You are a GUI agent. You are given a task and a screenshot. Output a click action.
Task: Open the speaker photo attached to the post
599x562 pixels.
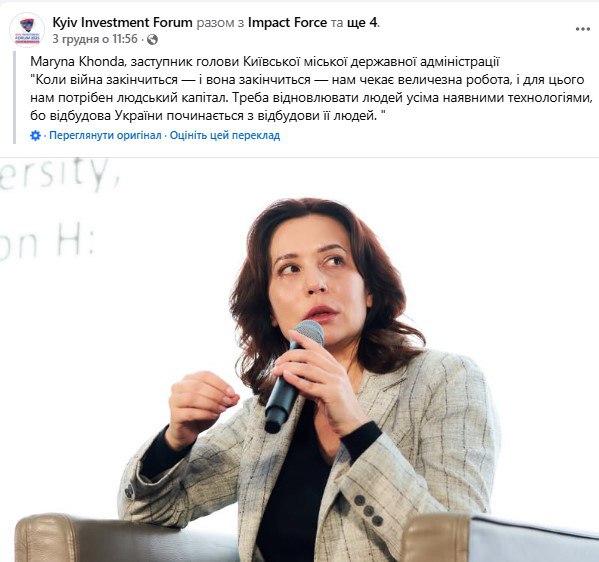pos(300,360)
